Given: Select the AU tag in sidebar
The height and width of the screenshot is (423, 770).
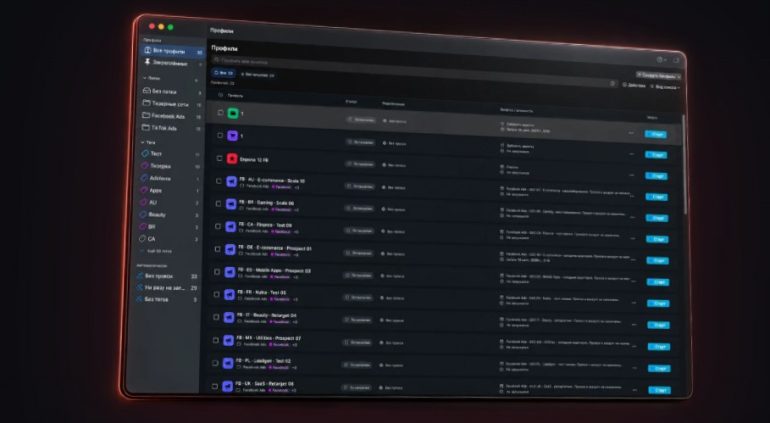Looking at the screenshot, I should [x=153, y=202].
